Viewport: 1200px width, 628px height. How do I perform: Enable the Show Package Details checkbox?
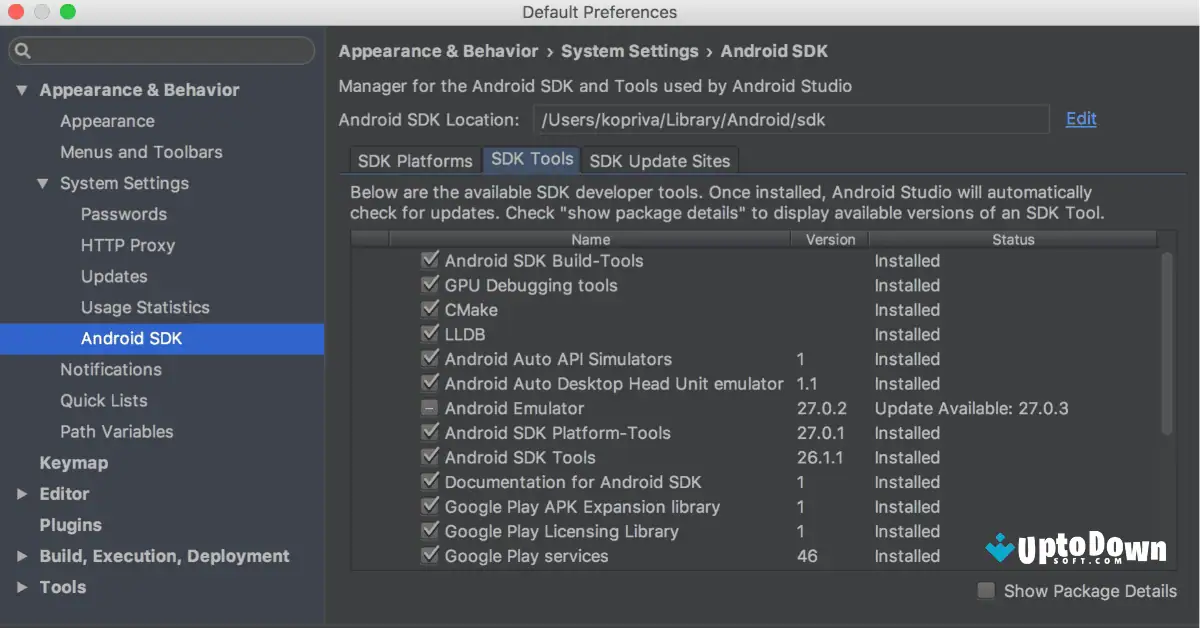click(985, 591)
